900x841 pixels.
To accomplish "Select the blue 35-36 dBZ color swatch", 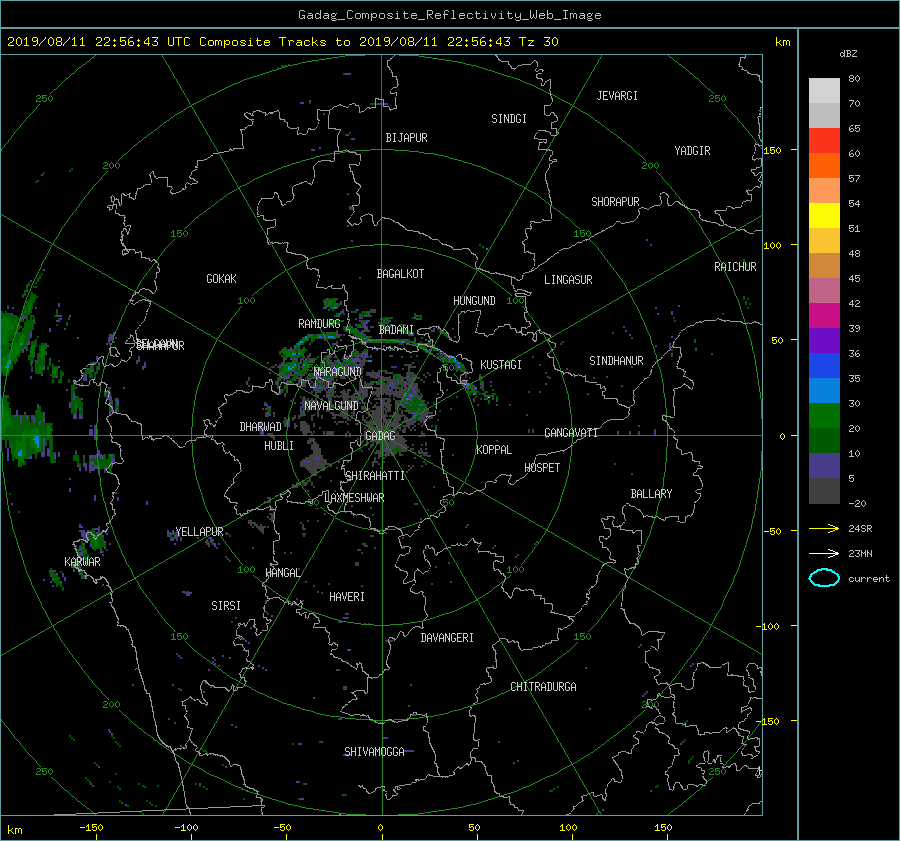I will coord(824,366).
